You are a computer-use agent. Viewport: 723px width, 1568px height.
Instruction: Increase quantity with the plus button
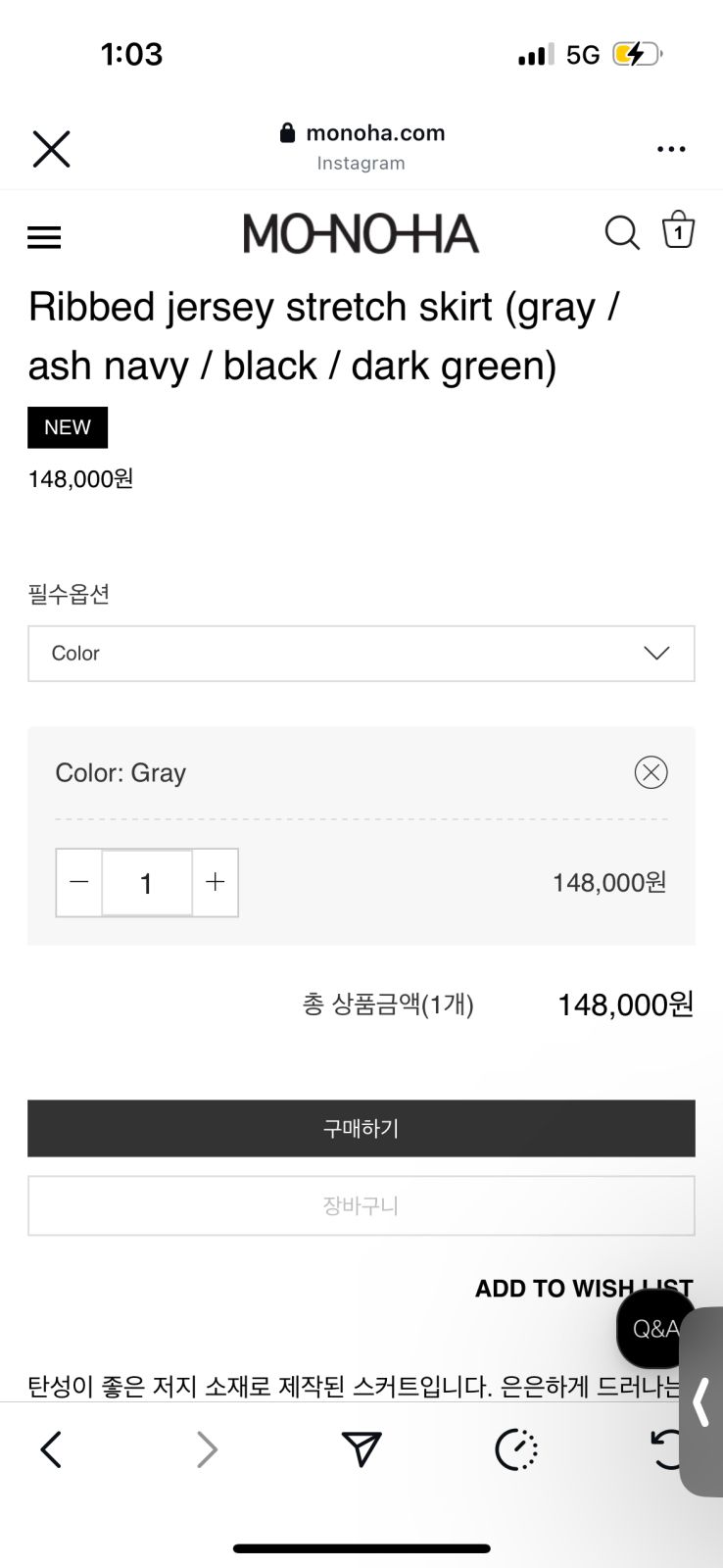pyautogui.click(x=216, y=882)
